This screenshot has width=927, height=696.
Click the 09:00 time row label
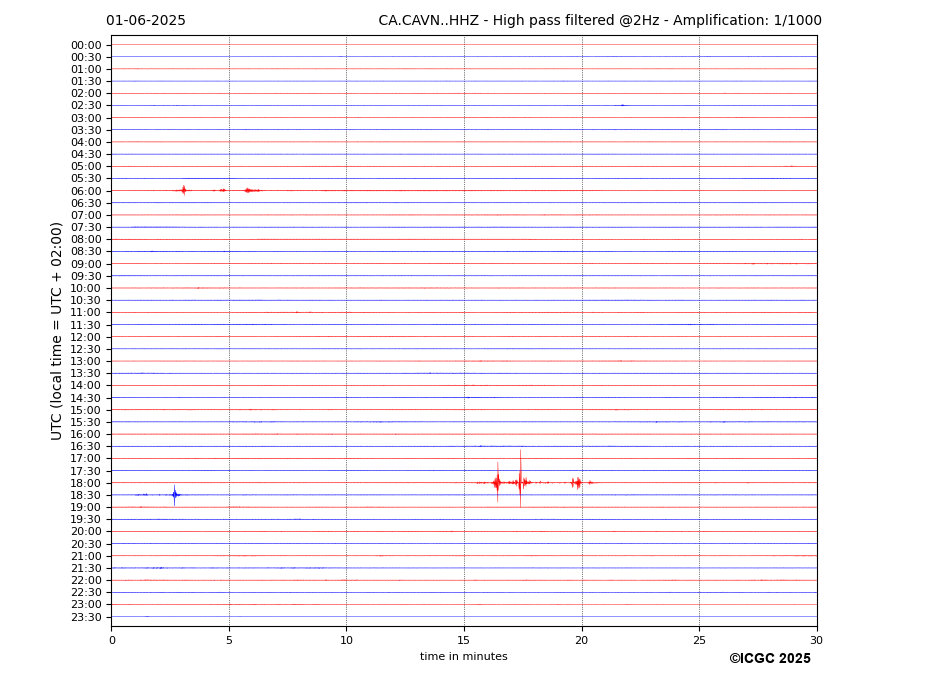(x=86, y=264)
